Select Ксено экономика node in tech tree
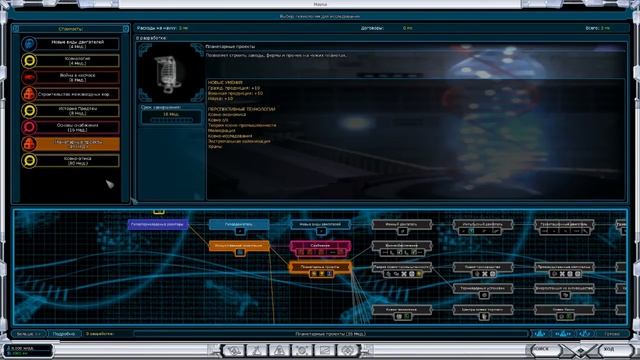 click(402, 310)
